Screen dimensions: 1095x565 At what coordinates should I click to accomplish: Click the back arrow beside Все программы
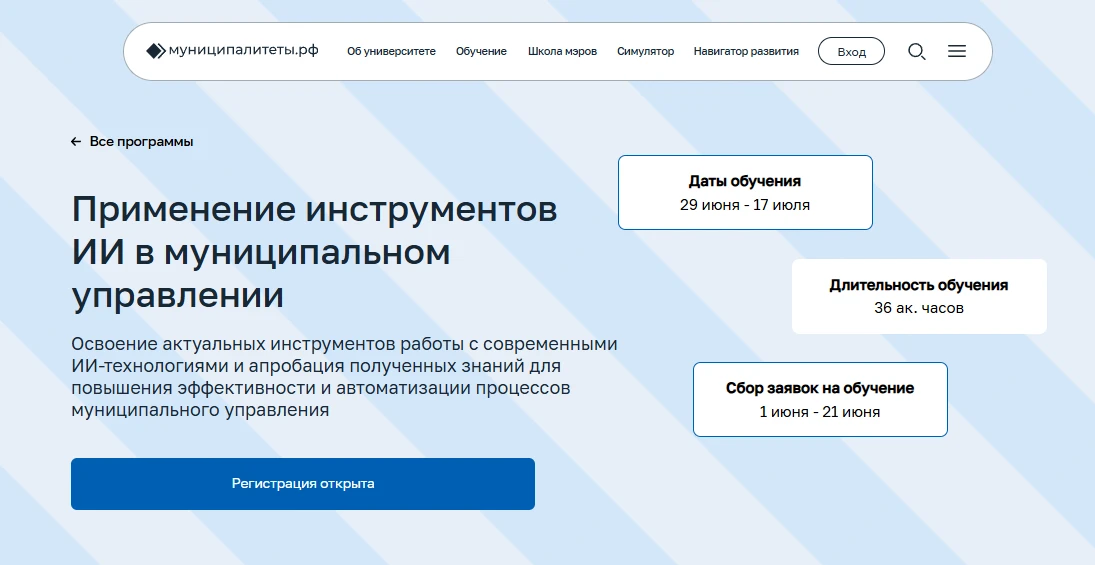(76, 142)
